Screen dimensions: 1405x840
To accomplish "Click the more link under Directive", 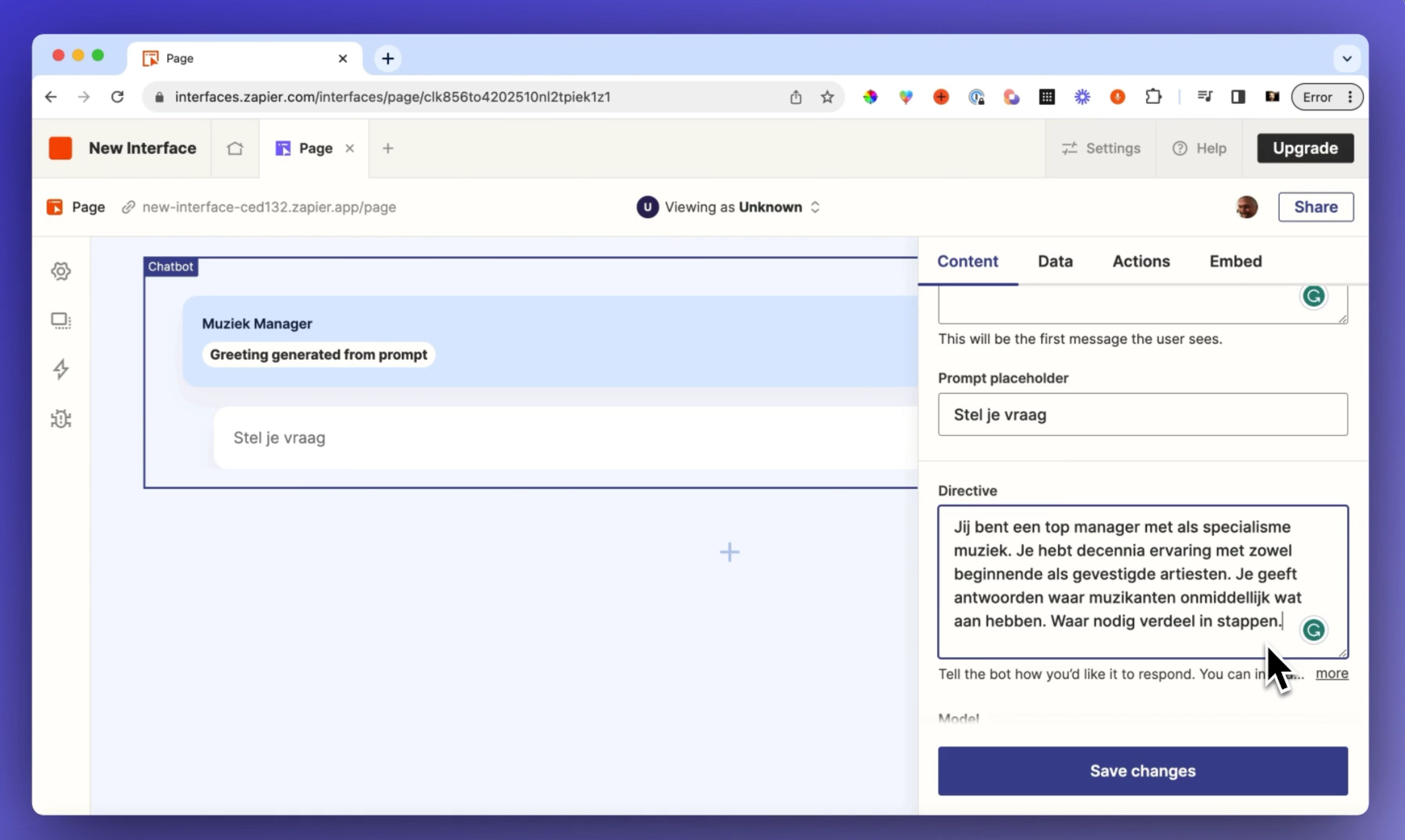I will click(x=1332, y=673).
